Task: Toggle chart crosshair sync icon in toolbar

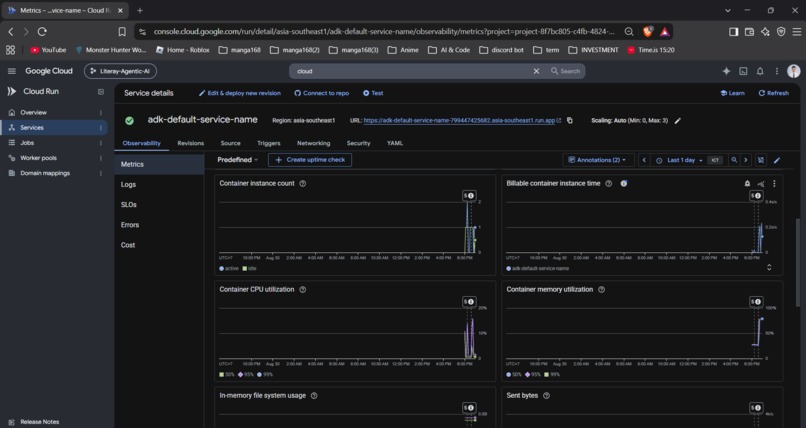Action: pyautogui.click(x=761, y=160)
